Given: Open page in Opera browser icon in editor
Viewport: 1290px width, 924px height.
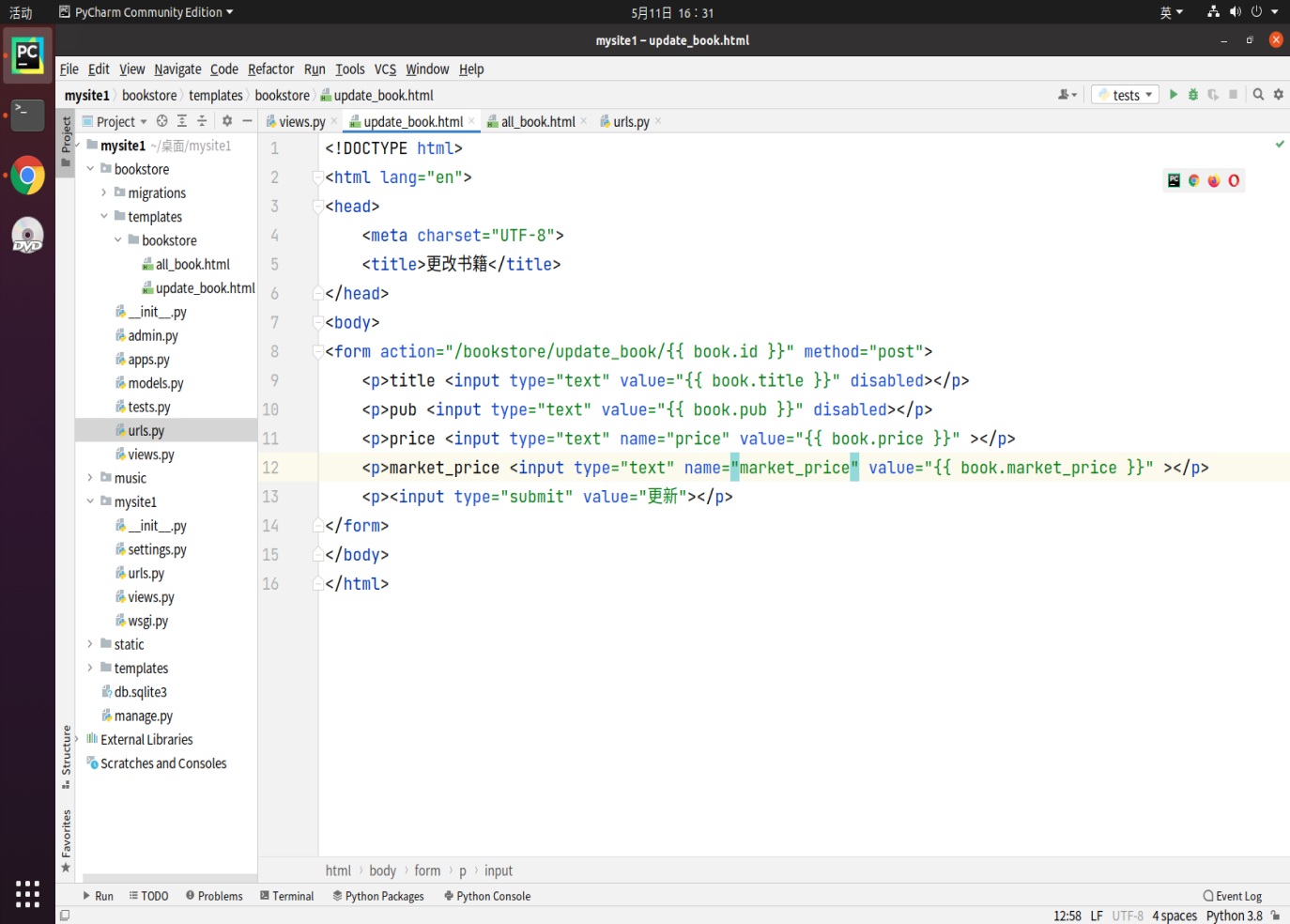Looking at the screenshot, I should [x=1234, y=180].
